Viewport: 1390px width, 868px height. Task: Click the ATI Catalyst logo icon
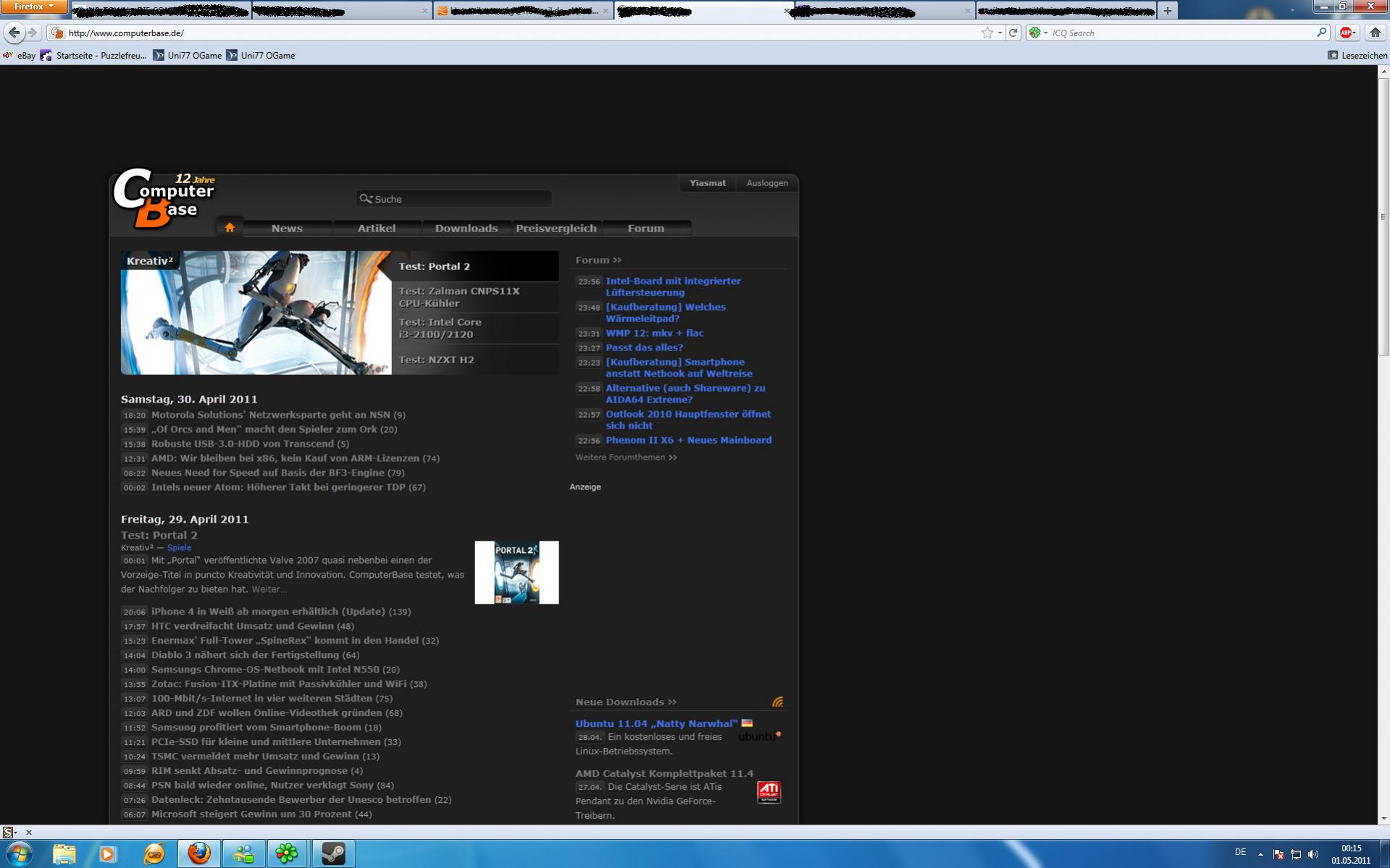[x=769, y=792]
